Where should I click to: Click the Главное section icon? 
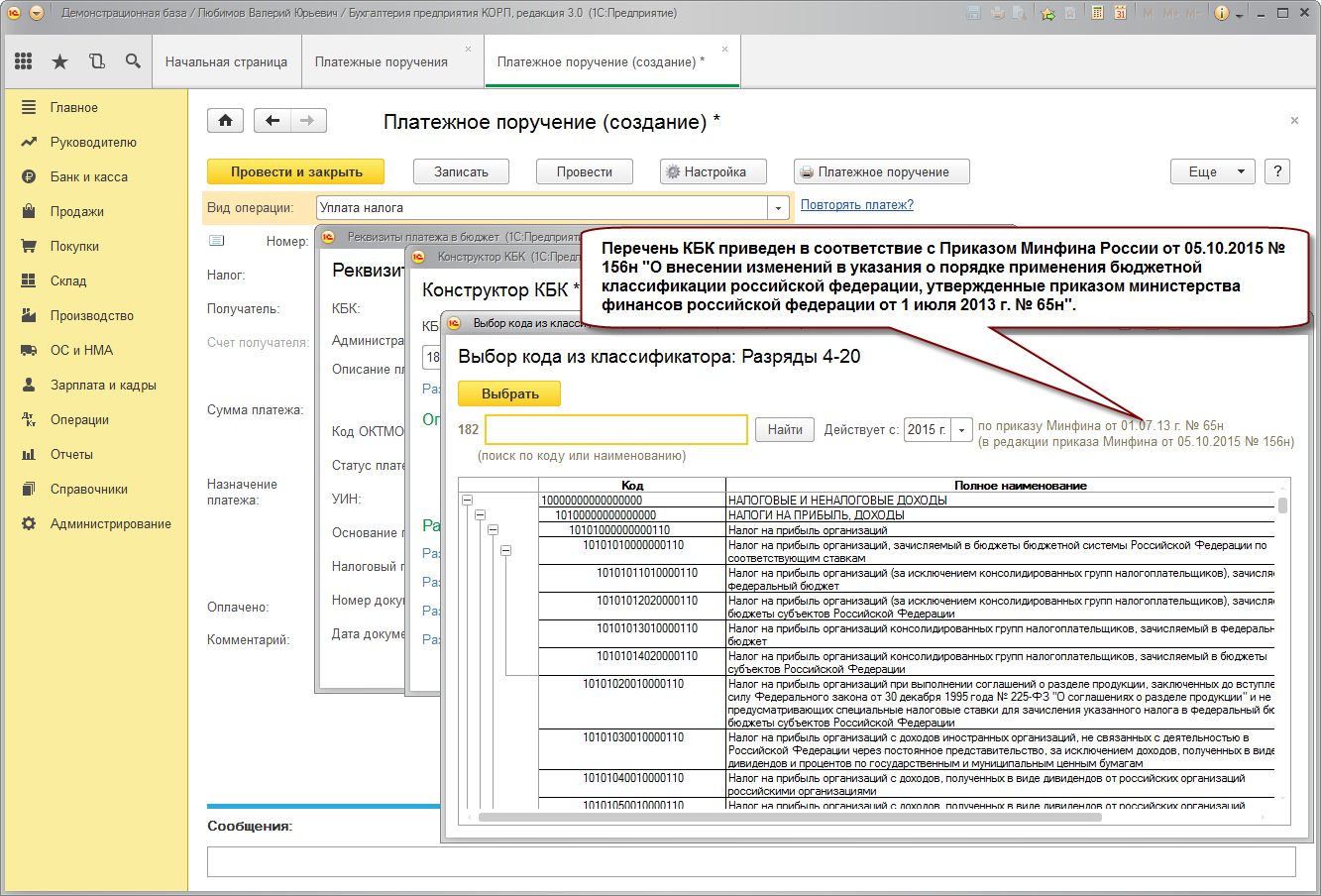point(29,107)
